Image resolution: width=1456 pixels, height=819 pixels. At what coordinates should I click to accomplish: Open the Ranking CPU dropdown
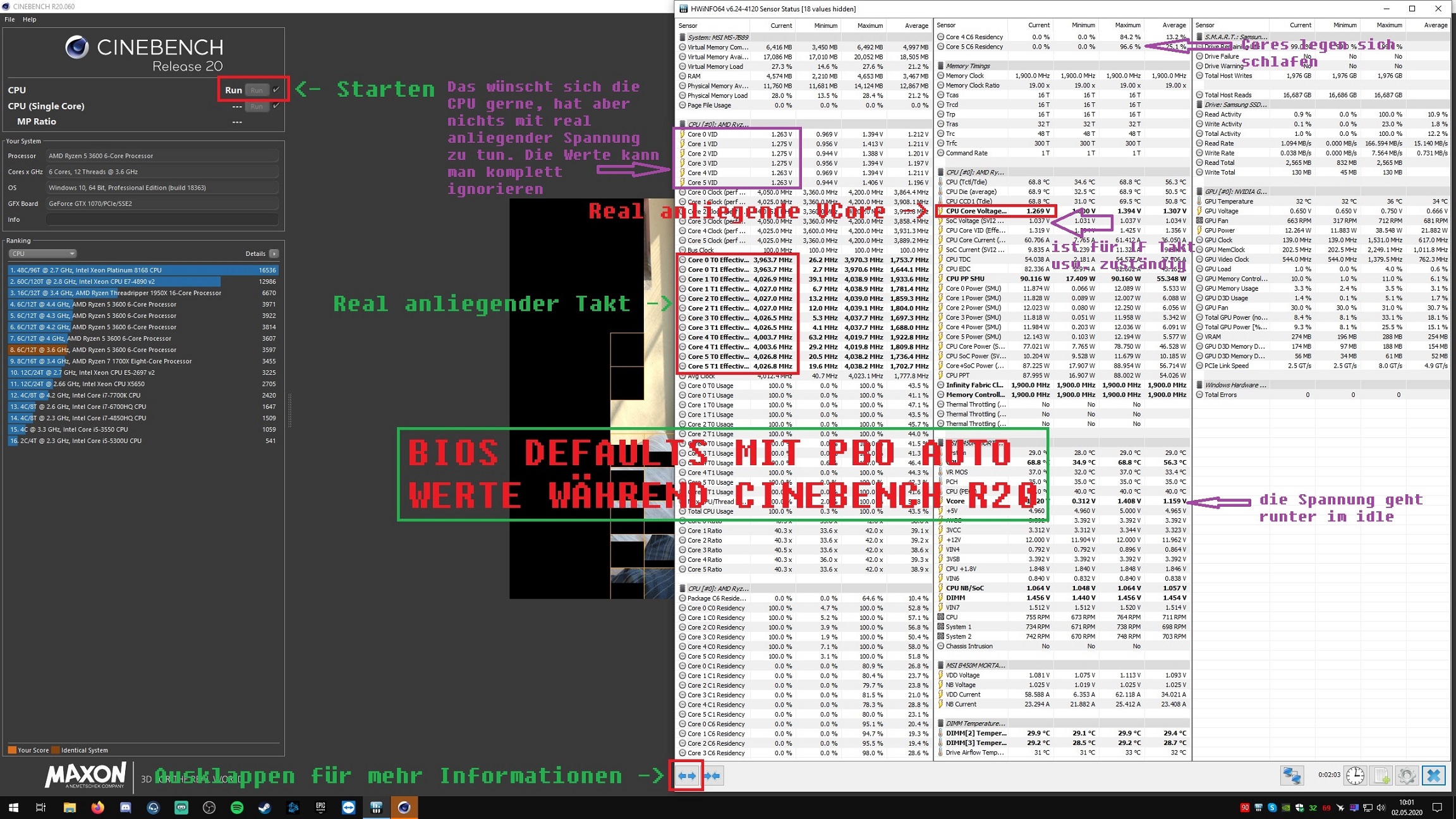click(x=42, y=253)
